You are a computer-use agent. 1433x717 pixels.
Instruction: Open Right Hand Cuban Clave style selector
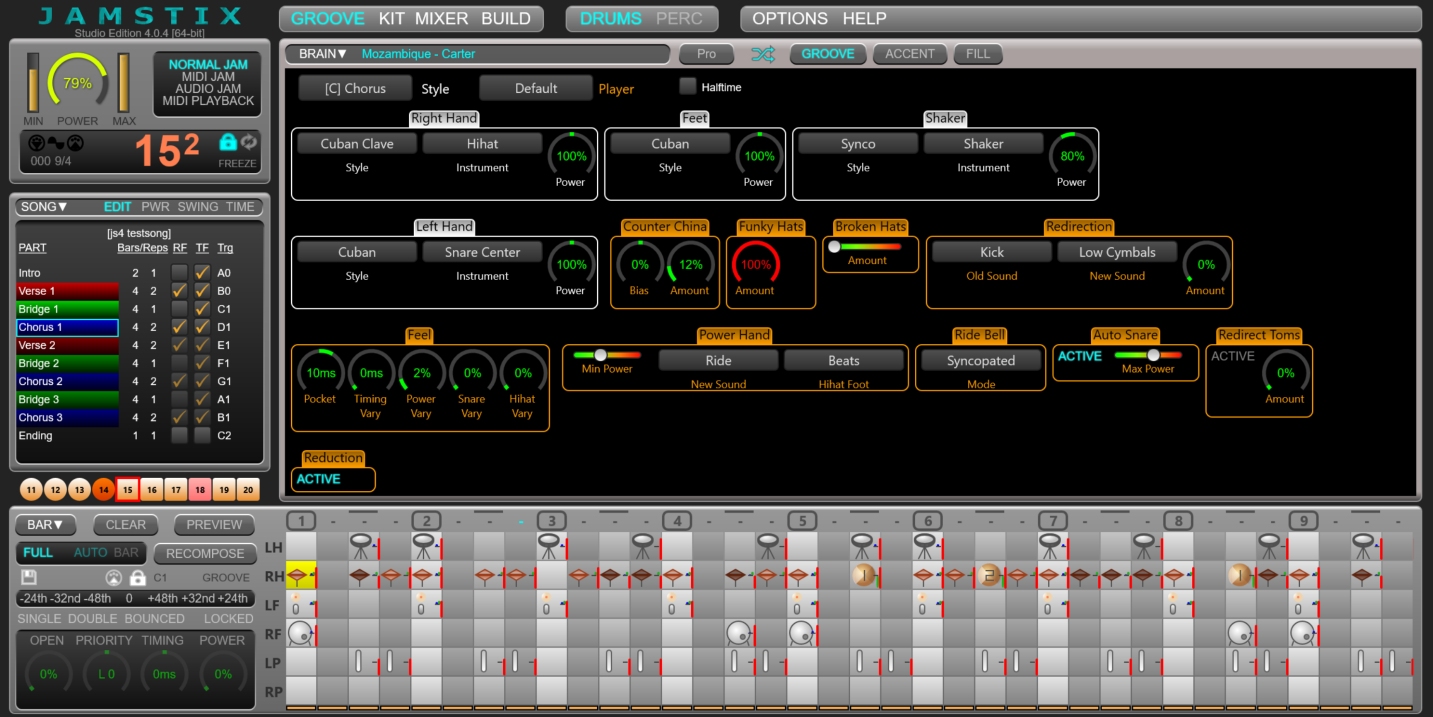357,143
